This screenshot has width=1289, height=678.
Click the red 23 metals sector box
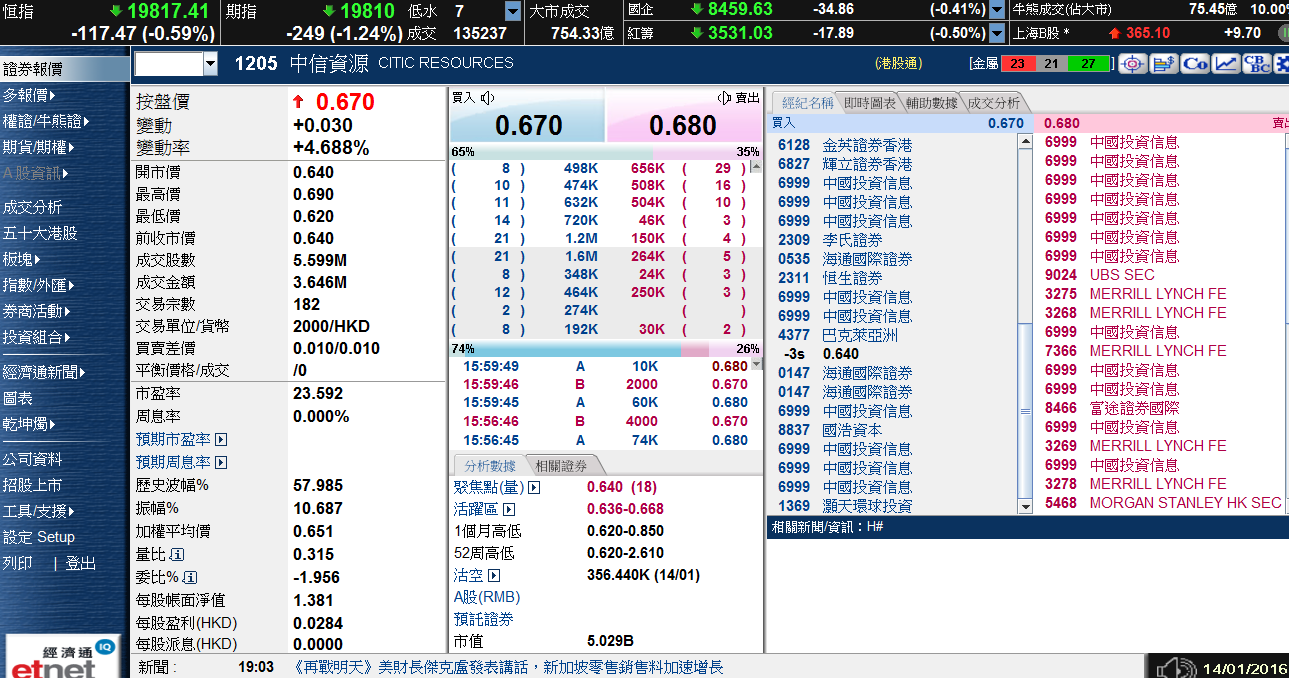1017,64
